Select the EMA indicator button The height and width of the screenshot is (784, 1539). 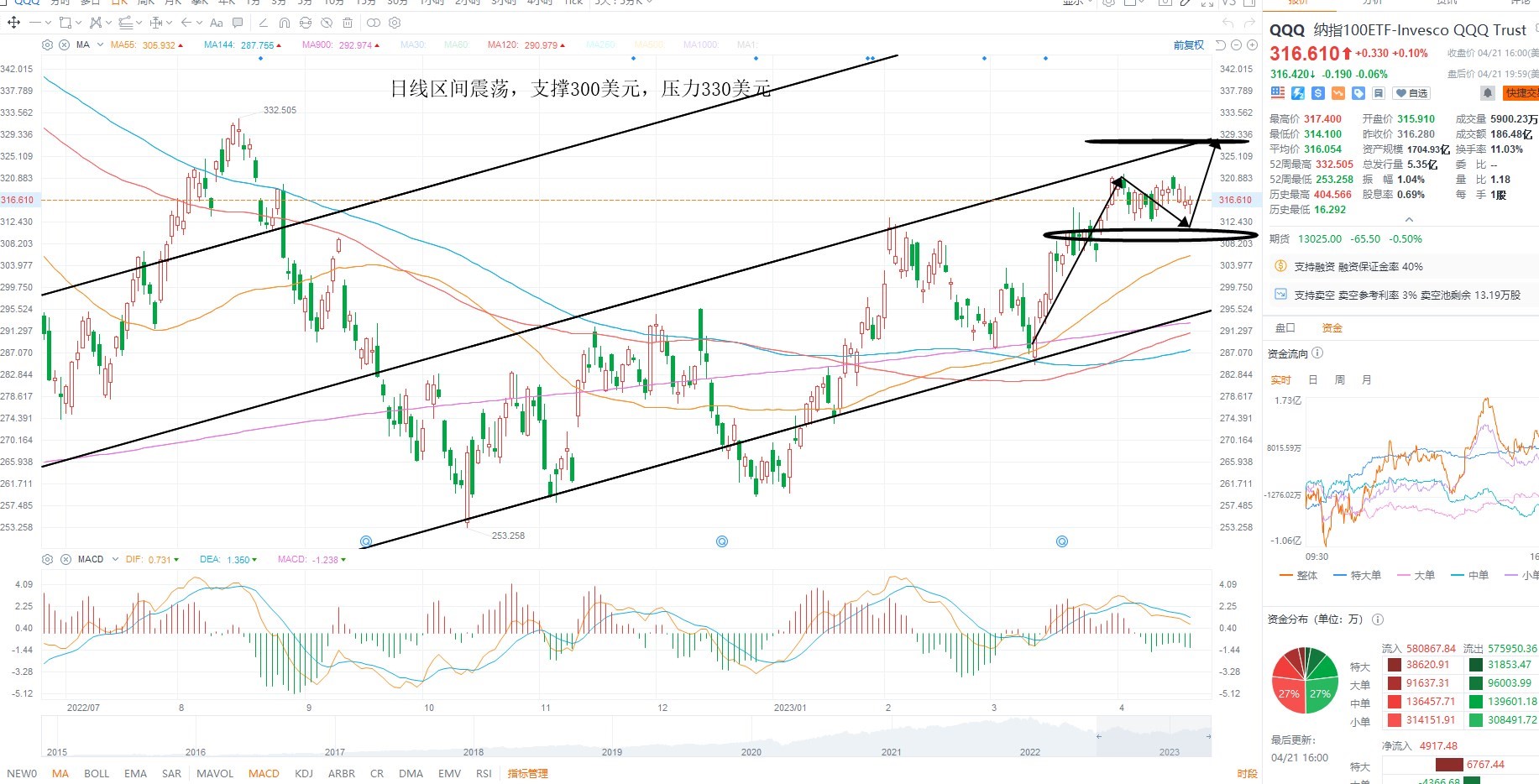pos(135,774)
